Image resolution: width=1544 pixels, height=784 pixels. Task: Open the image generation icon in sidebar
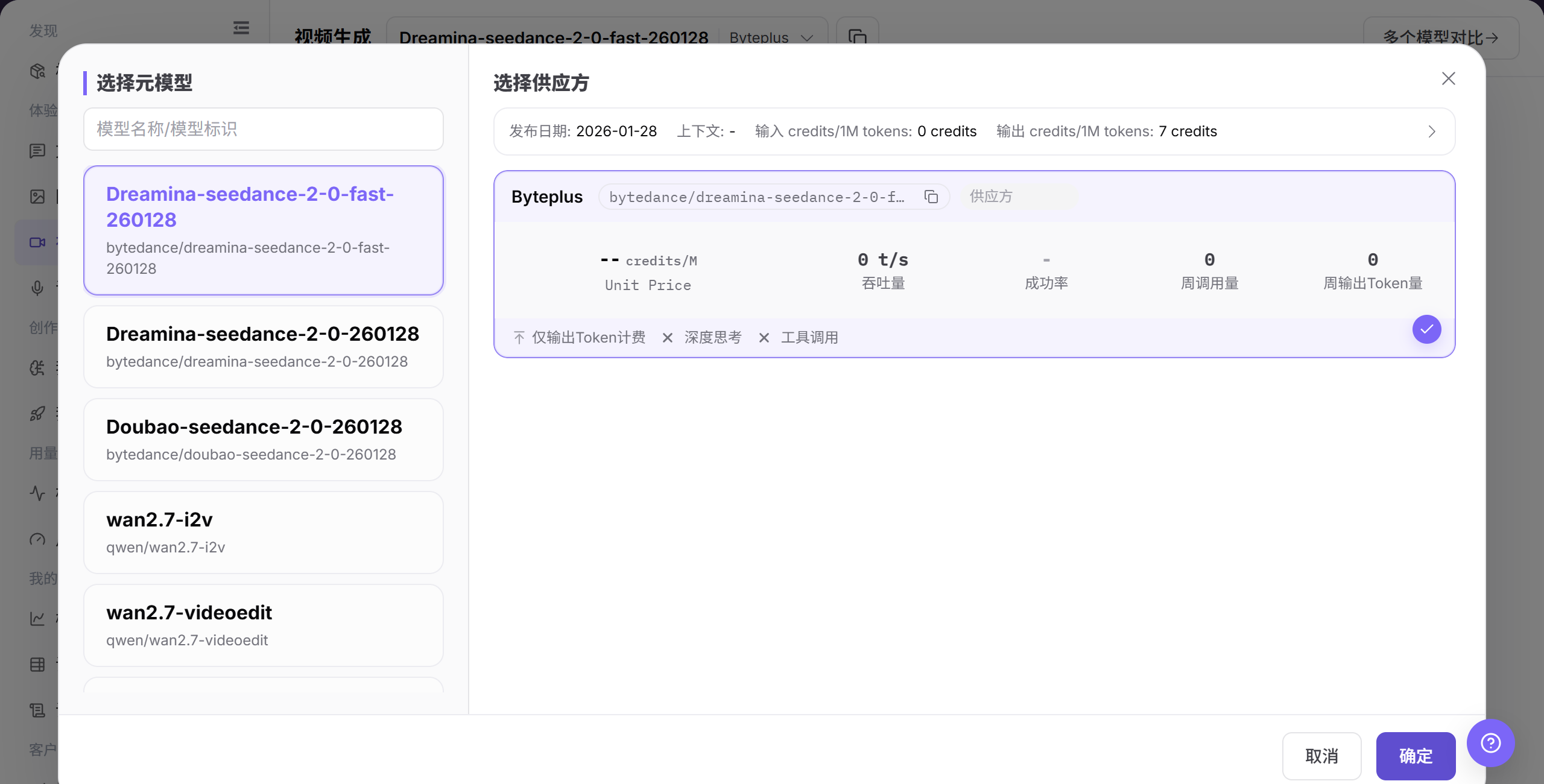coord(37,197)
